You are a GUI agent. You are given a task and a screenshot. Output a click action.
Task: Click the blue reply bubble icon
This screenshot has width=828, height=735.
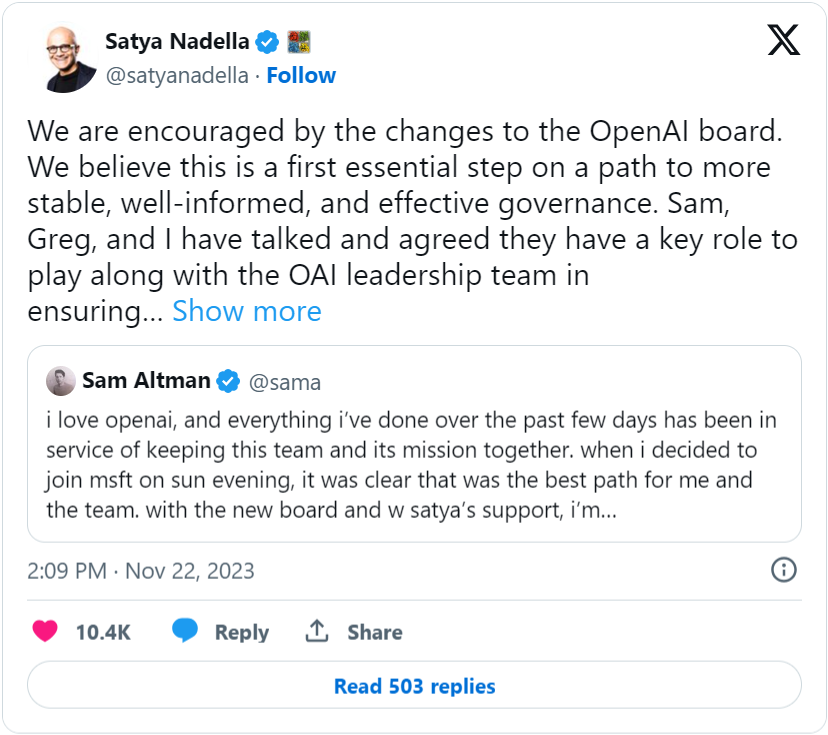tap(185, 631)
